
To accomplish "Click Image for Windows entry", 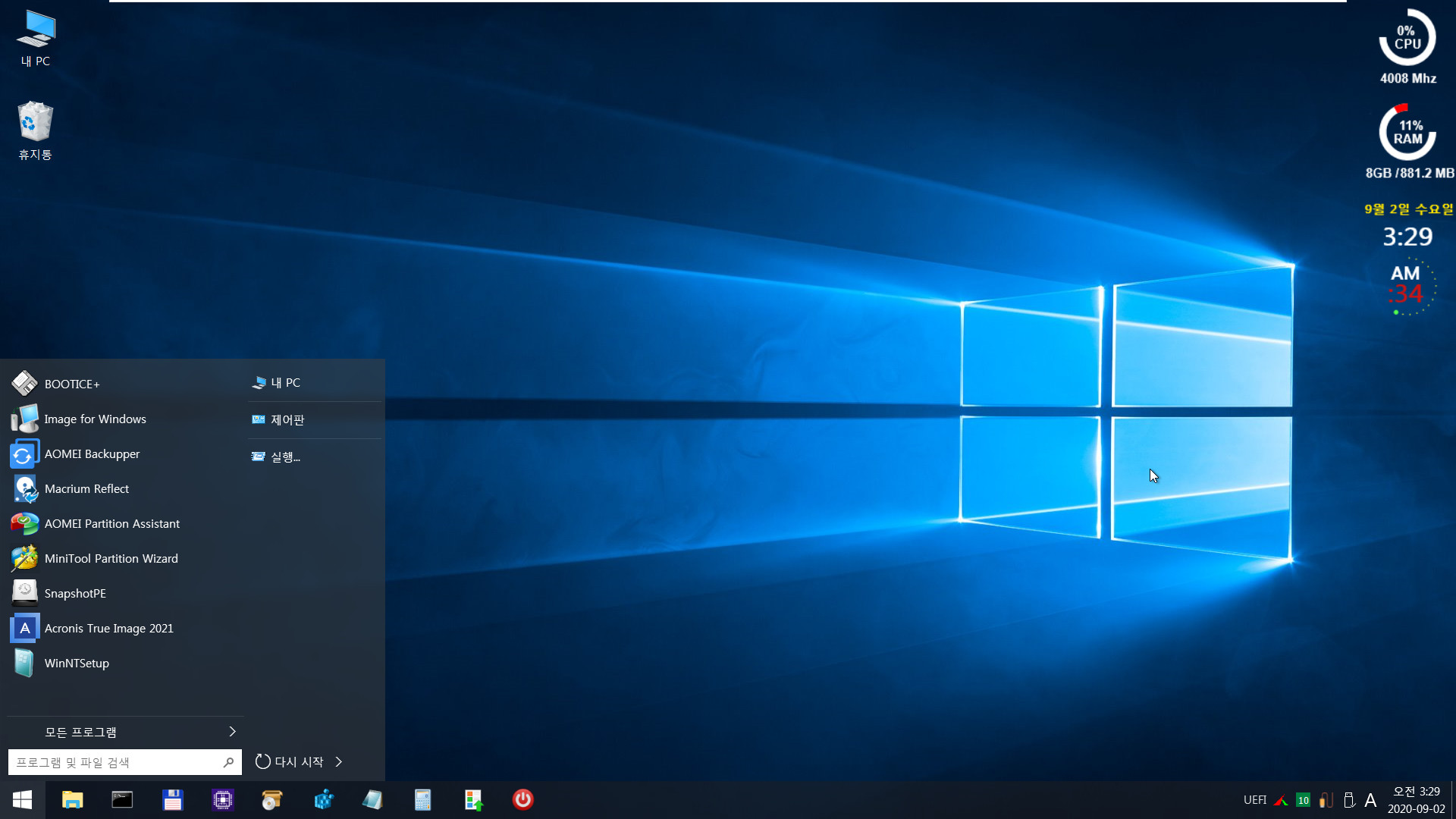I will (95, 418).
